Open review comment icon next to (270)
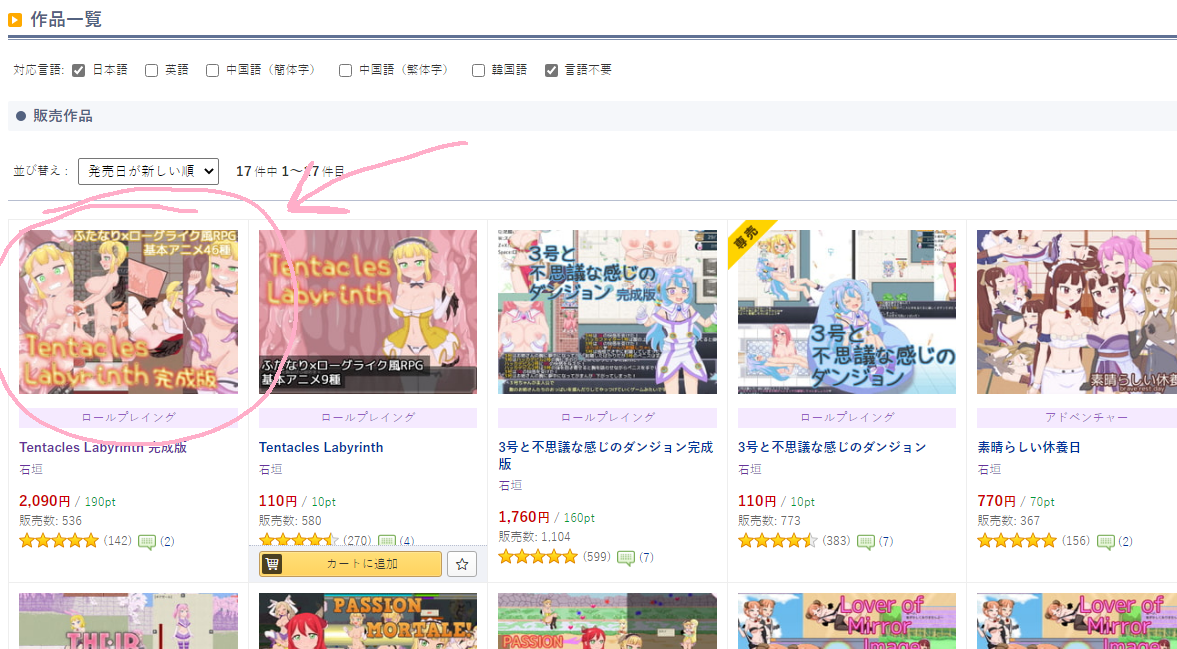Viewport: 1177px width, 649px height. click(x=387, y=541)
